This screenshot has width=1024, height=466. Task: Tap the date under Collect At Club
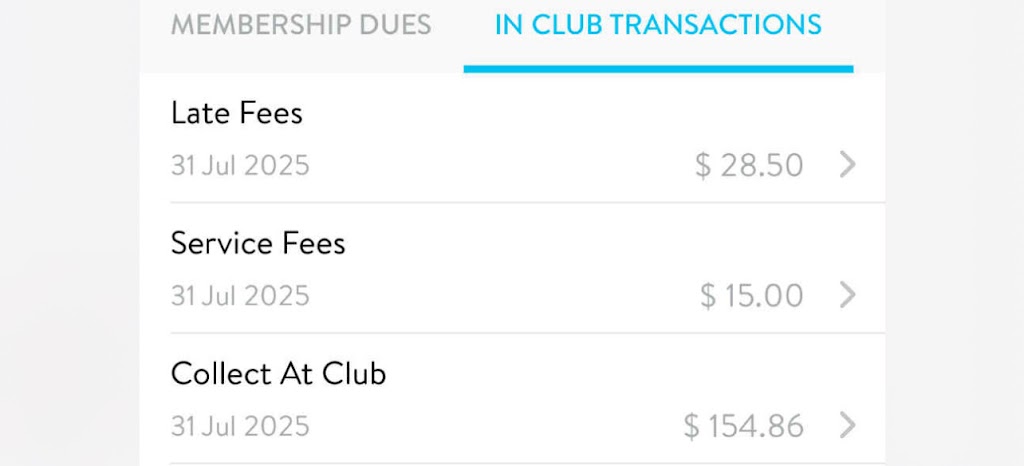pos(240,427)
